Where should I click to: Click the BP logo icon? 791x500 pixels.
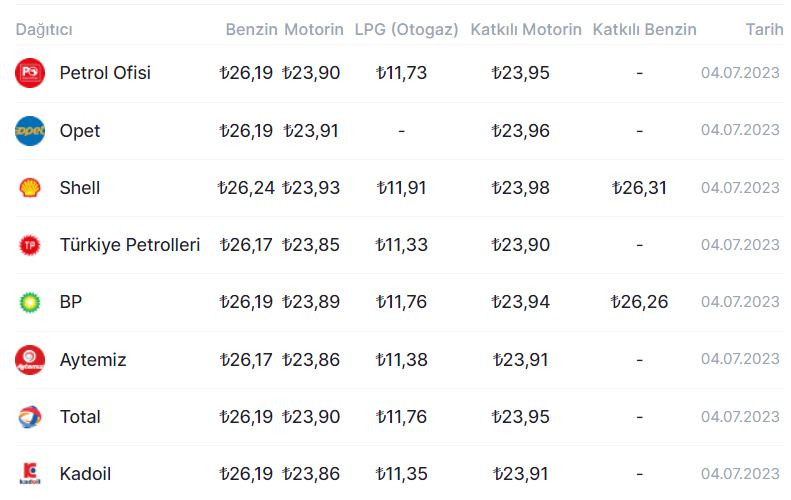(30, 302)
